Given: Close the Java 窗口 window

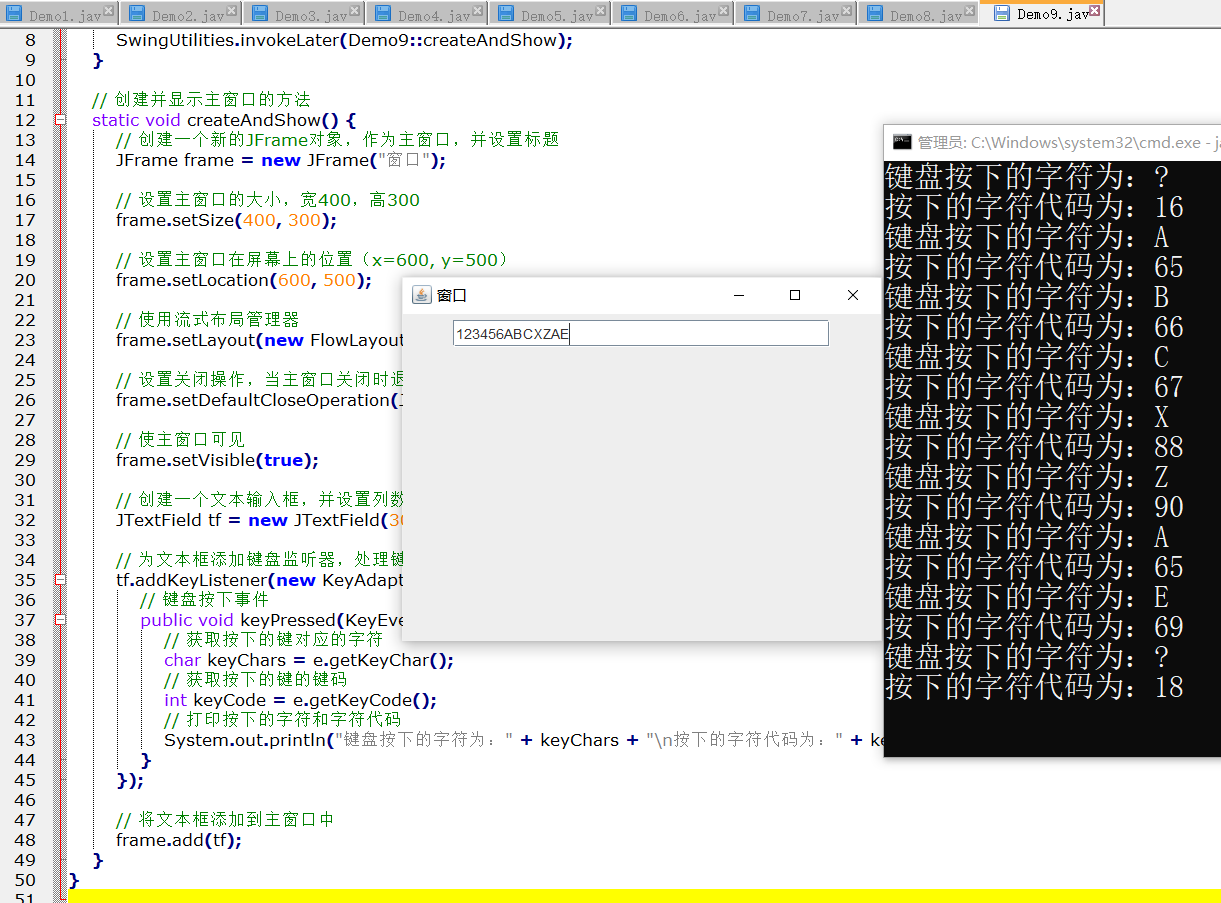Looking at the screenshot, I should coord(852,295).
